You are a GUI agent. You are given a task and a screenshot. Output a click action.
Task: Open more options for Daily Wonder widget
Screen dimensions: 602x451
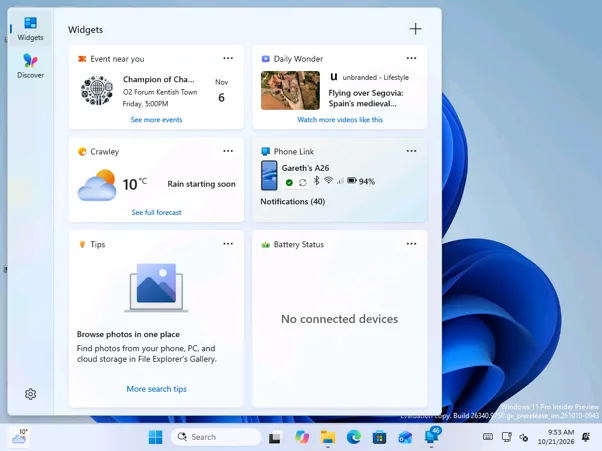[411, 58]
